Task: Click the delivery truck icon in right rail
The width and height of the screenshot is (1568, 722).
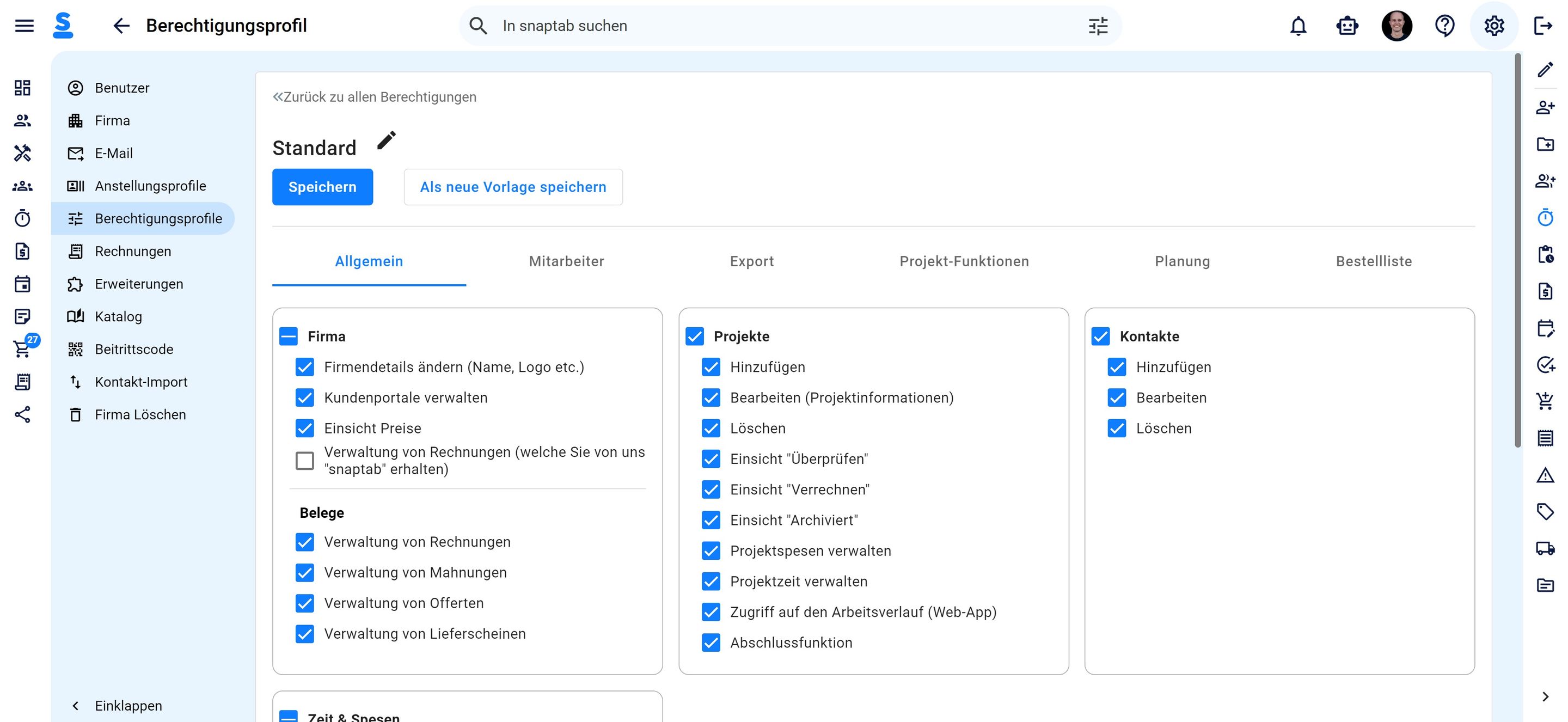Action: click(1545, 548)
